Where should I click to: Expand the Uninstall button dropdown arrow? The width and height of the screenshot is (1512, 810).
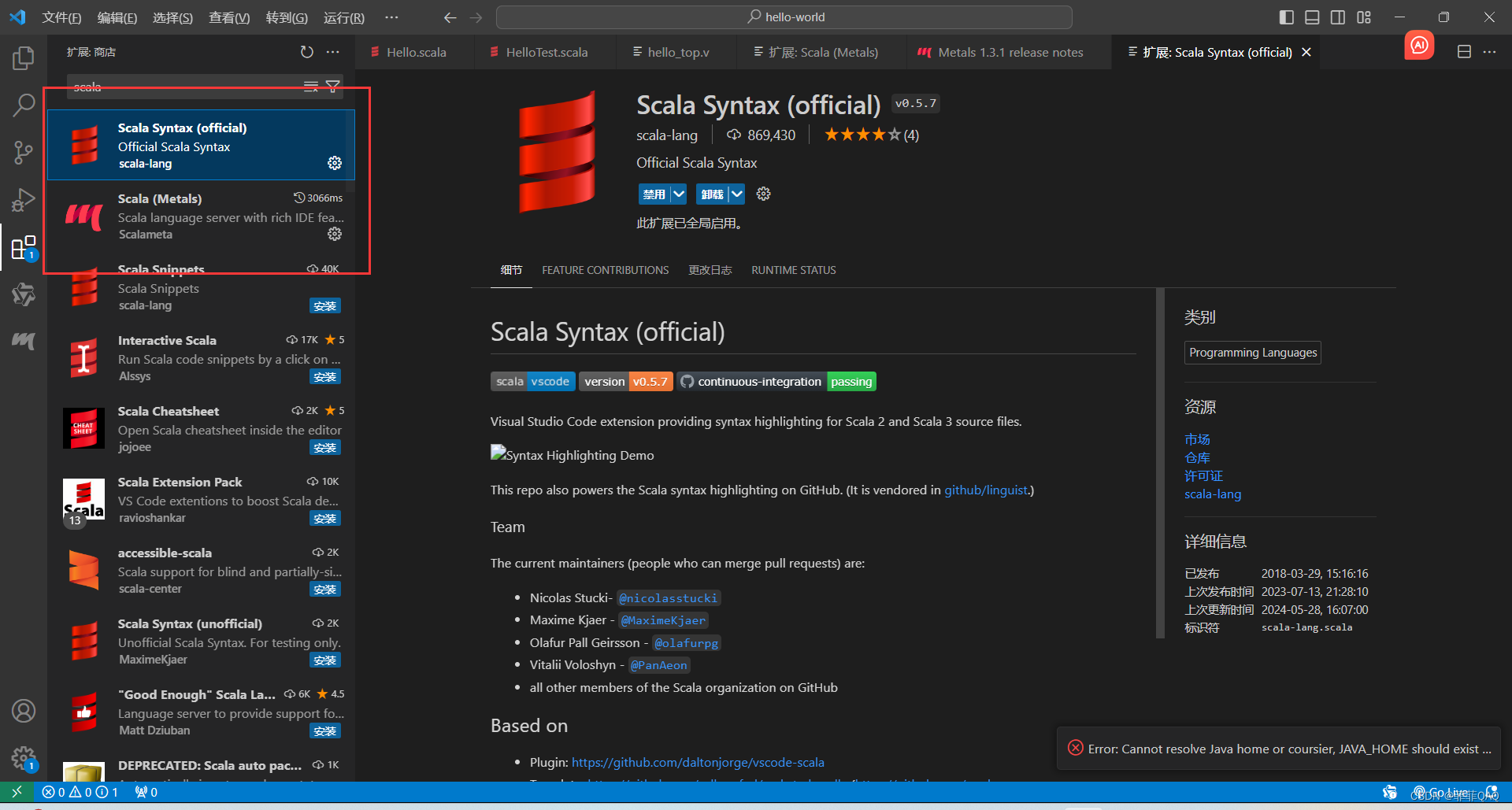(736, 194)
